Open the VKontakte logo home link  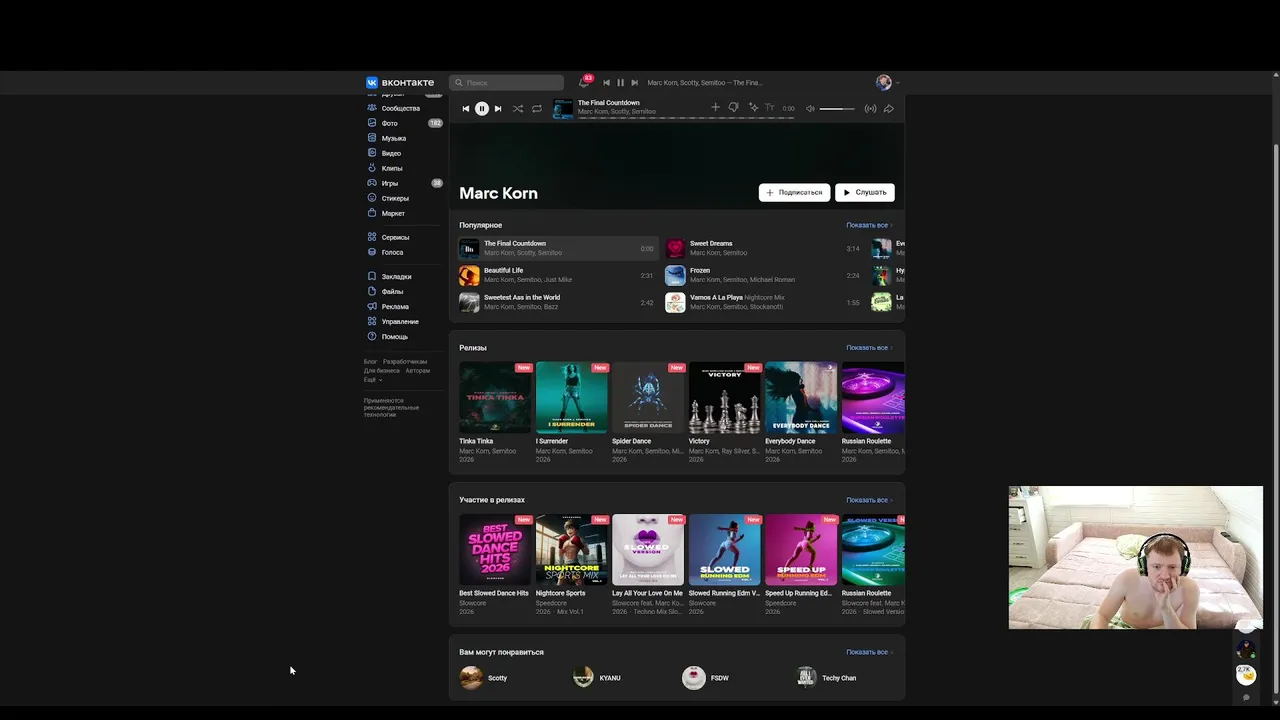(400, 82)
